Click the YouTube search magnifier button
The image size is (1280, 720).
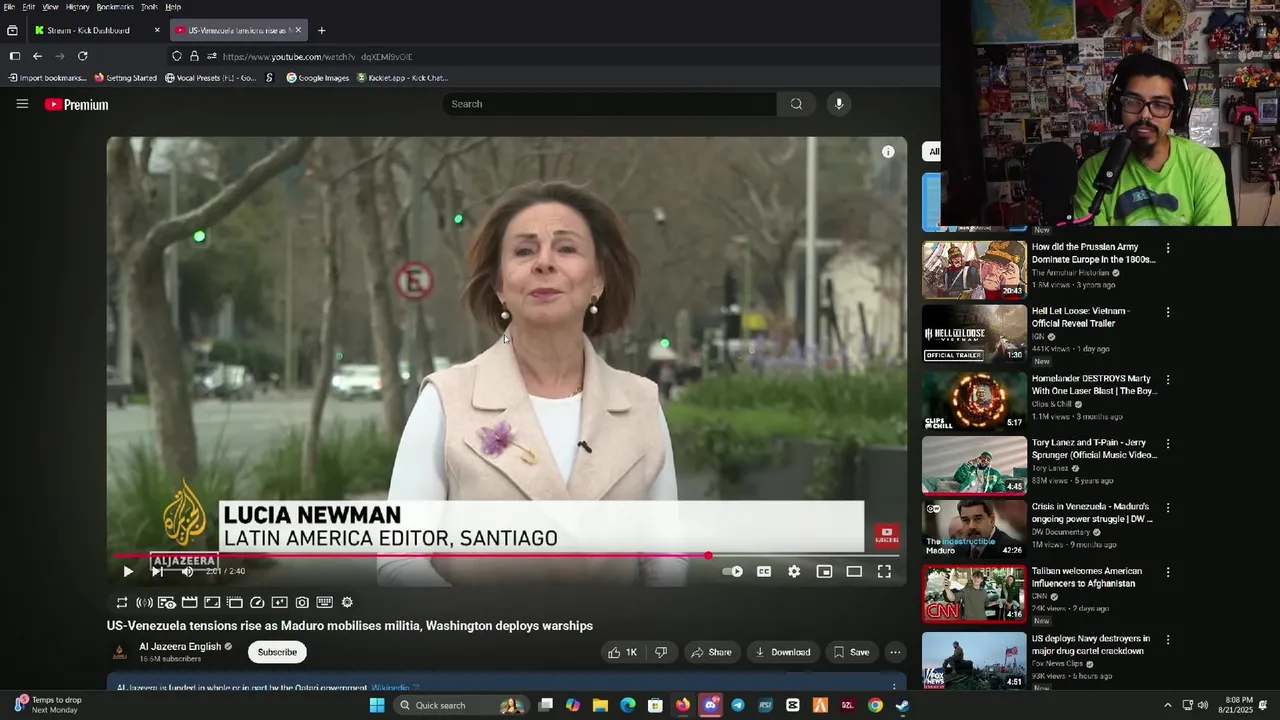pos(796,104)
